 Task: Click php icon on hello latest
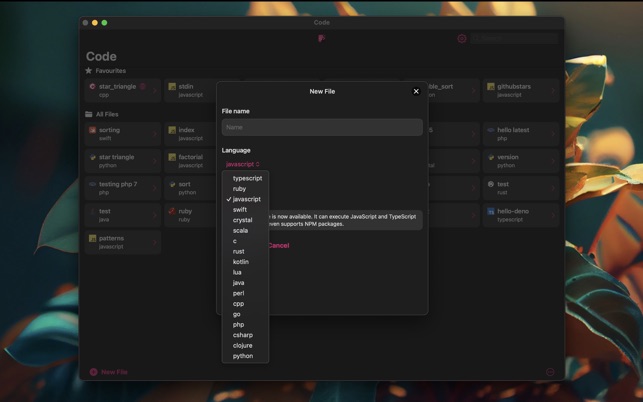[491, 130]
